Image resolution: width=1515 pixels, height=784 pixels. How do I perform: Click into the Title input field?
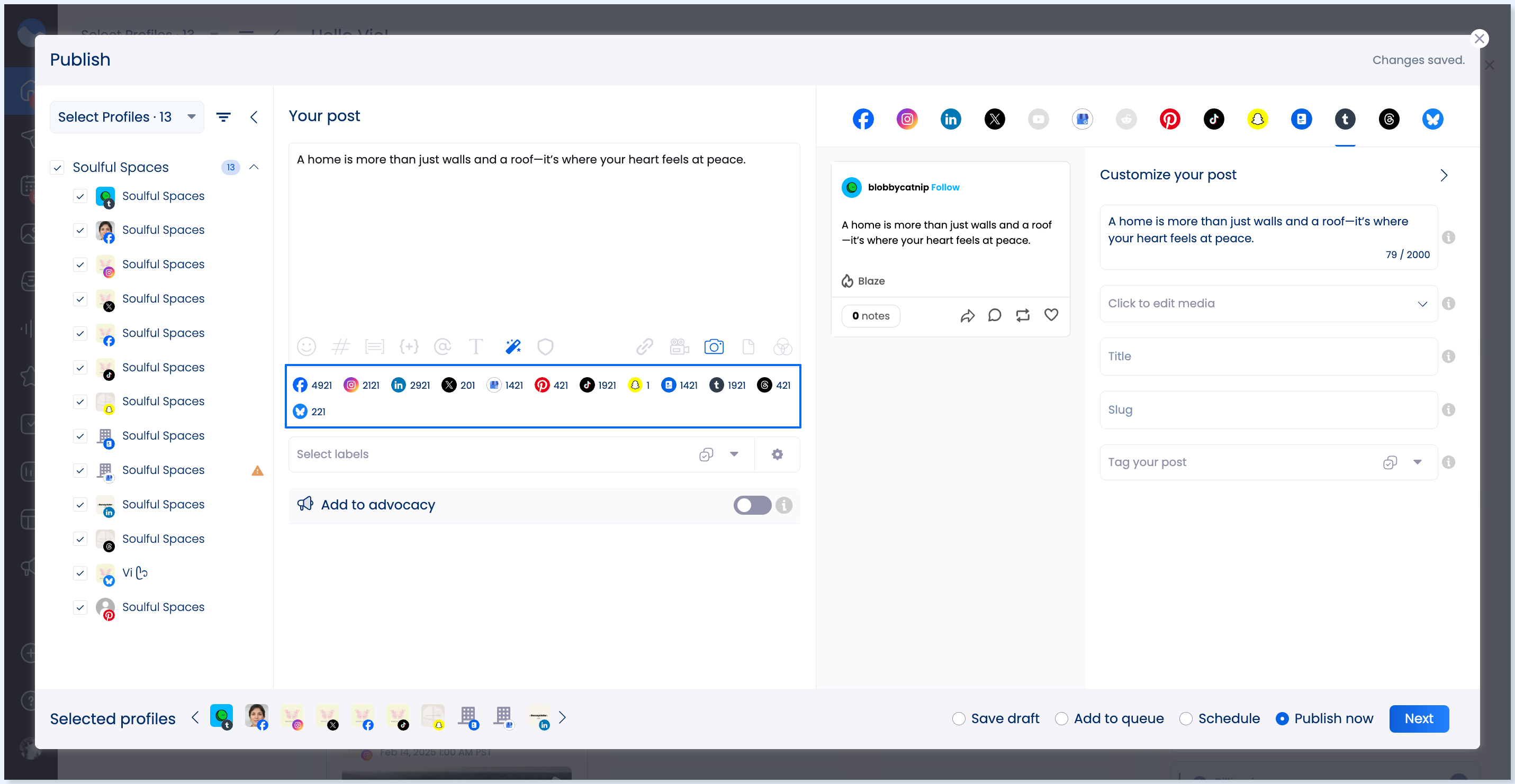1268,356
